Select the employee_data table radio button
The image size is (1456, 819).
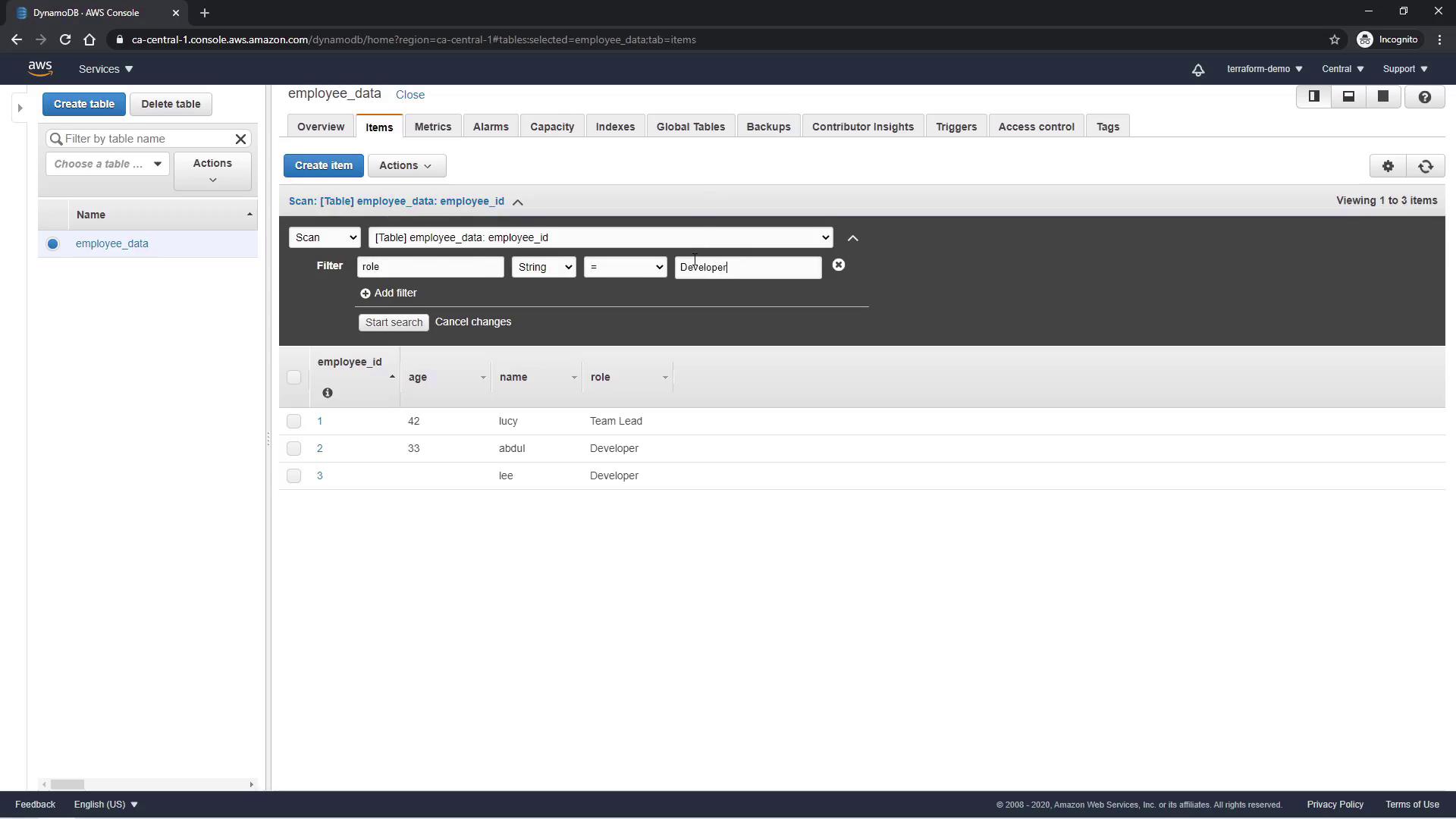(x=52, y=244)
